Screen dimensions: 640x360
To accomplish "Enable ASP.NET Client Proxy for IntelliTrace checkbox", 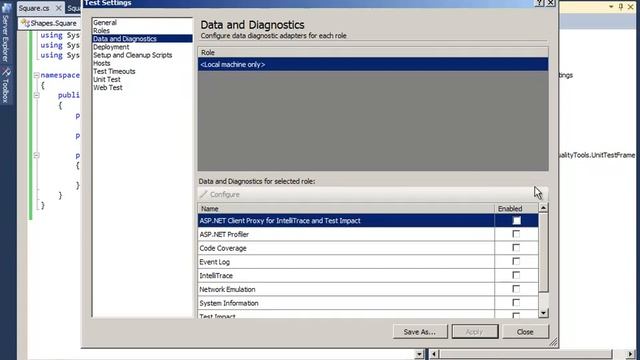I will [x=516, y=220].
